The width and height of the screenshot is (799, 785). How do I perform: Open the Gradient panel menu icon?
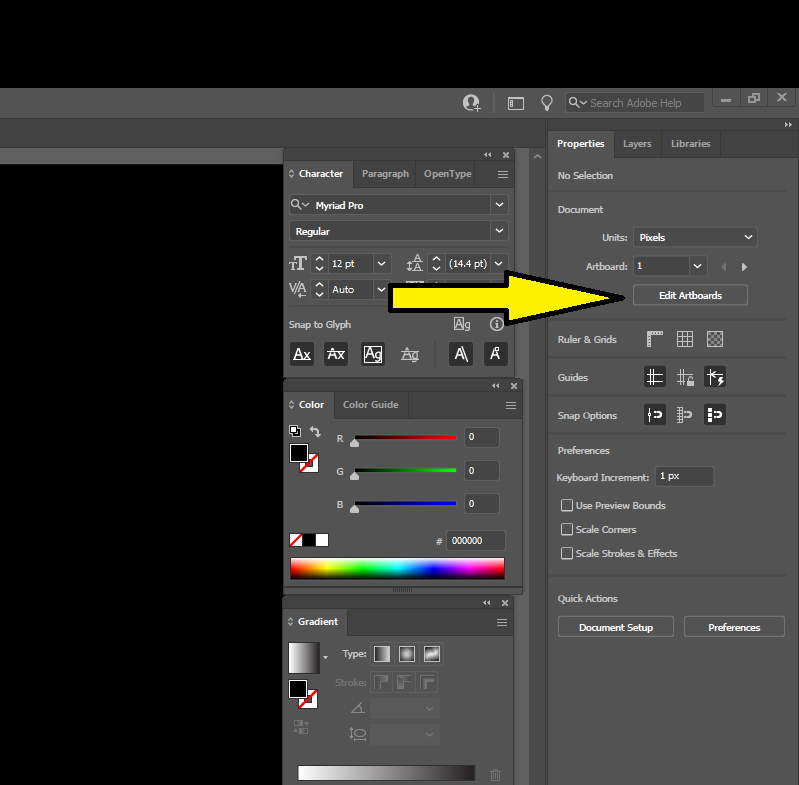tap(502, 622)
